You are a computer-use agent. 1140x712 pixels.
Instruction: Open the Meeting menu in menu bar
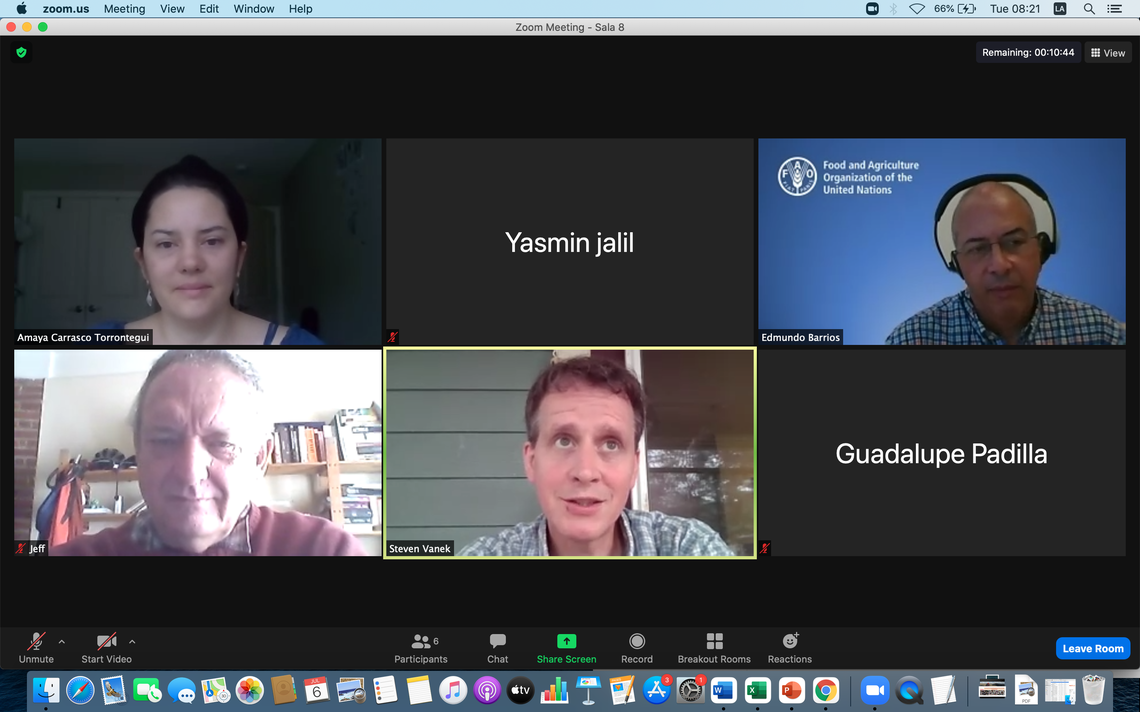tap(124, 9)
